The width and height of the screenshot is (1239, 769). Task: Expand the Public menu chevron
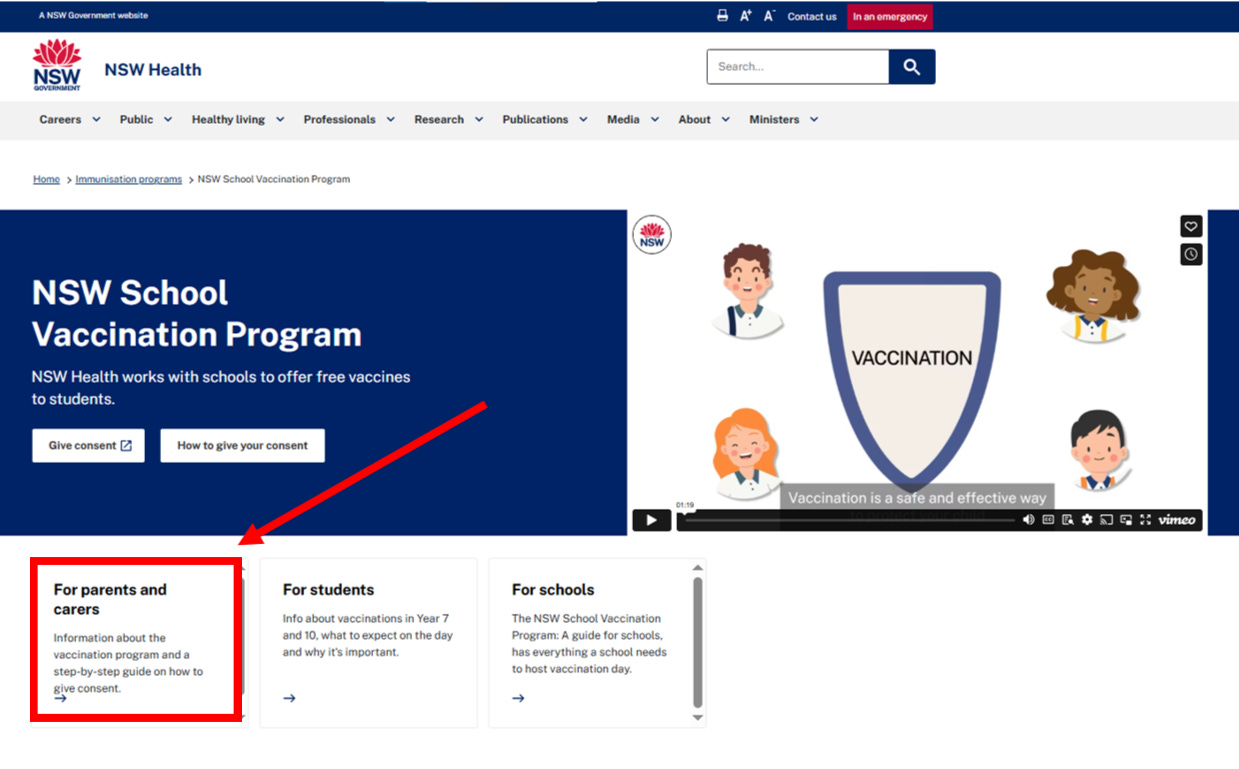click(x=168, y=119)
